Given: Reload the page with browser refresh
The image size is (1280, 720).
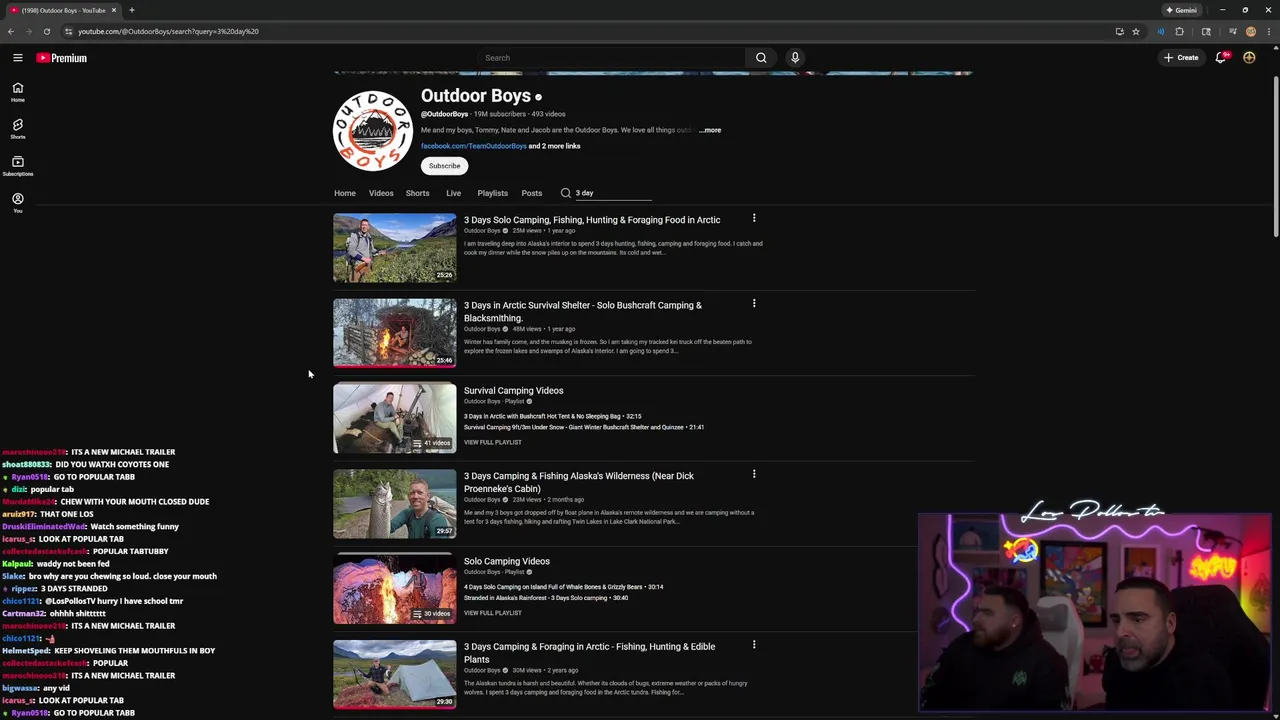Looking at the screenshot, I should [x=46, y=31].
